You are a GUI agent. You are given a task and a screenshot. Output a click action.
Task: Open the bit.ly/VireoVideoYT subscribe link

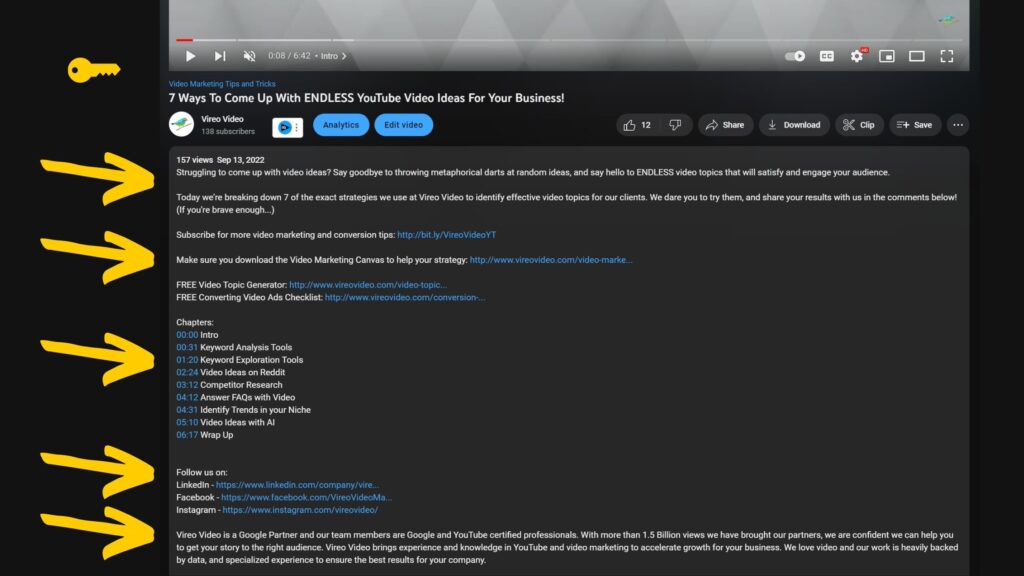click(x=447, y=234)
